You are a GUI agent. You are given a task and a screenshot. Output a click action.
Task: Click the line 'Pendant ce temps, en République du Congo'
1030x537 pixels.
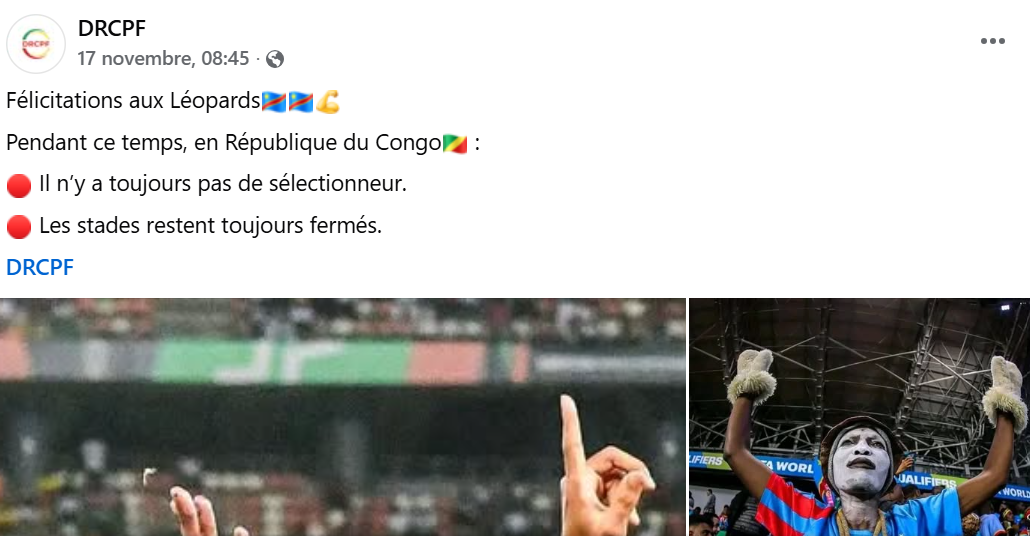[223, 143]
